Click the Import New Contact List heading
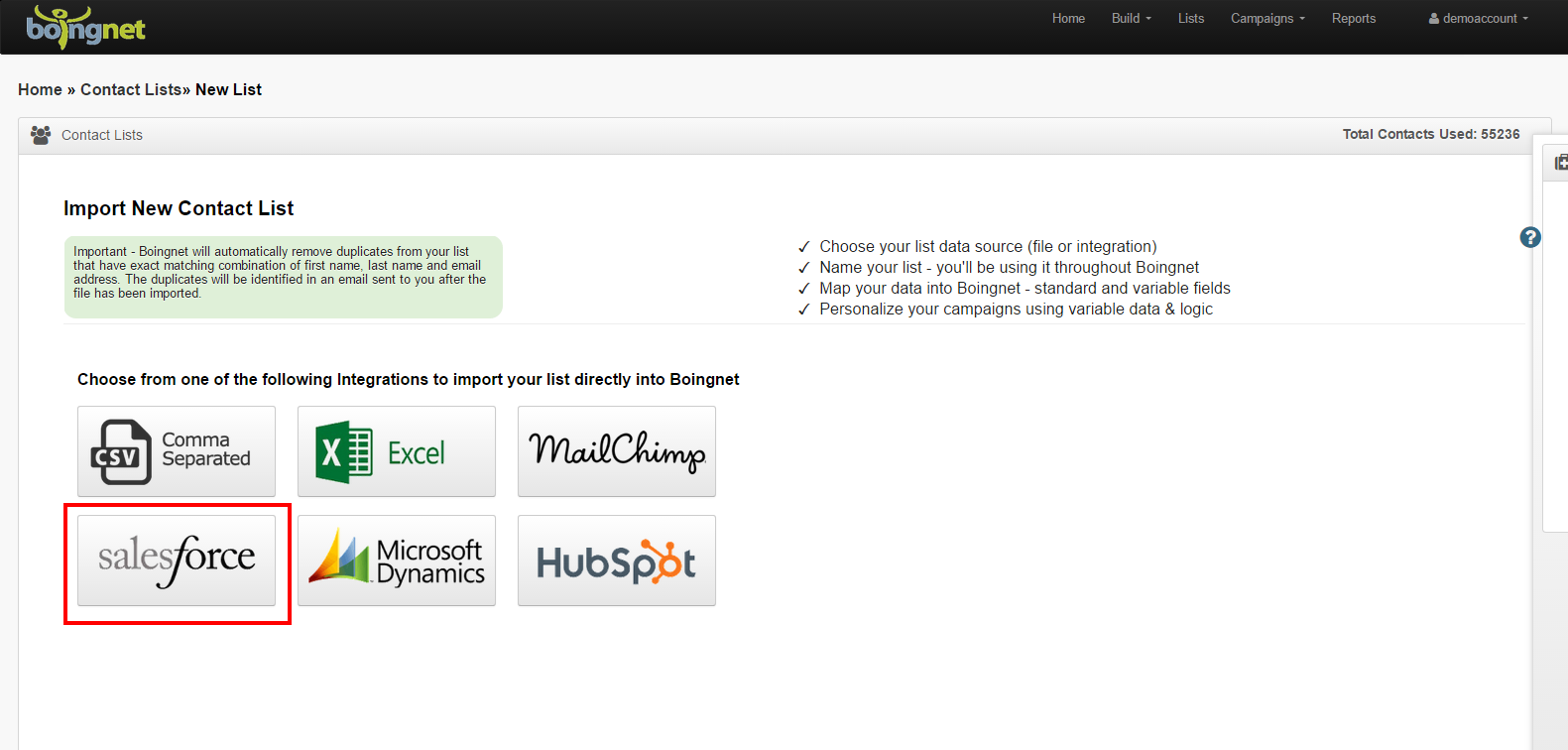This screenshot has height=750, width=1568. coord(179,208)
